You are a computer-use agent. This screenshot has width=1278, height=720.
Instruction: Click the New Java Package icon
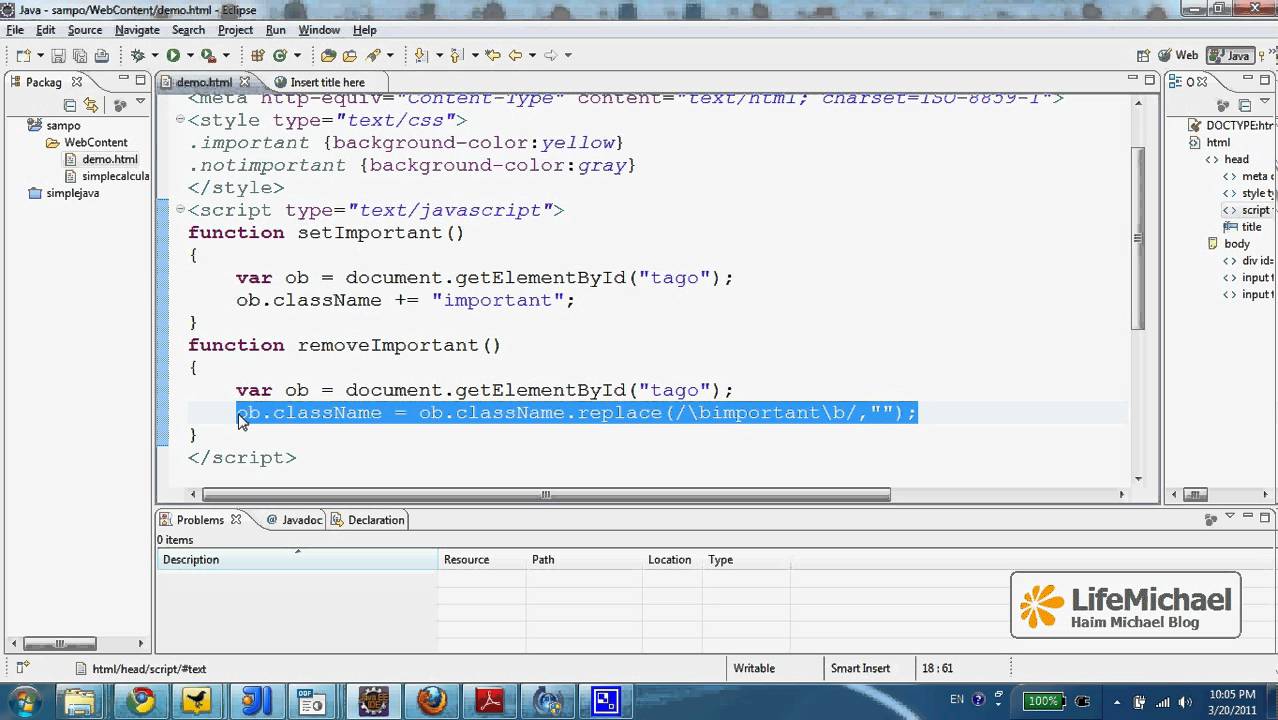point(258,56)
